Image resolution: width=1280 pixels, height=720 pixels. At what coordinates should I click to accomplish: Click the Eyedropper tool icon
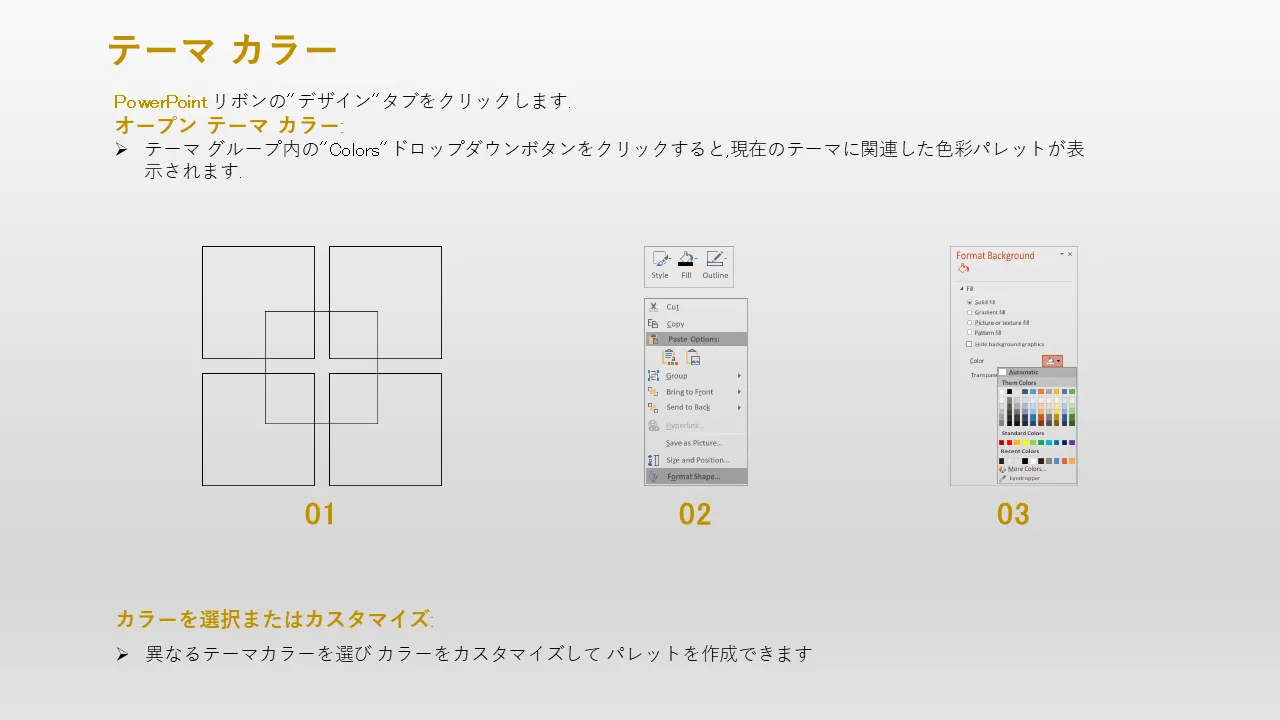1003,478
